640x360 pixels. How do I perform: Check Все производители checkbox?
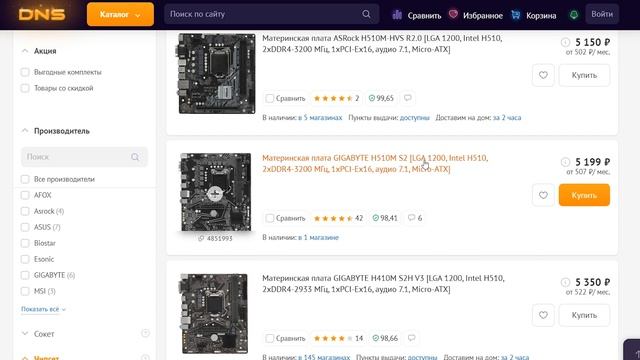25,179
